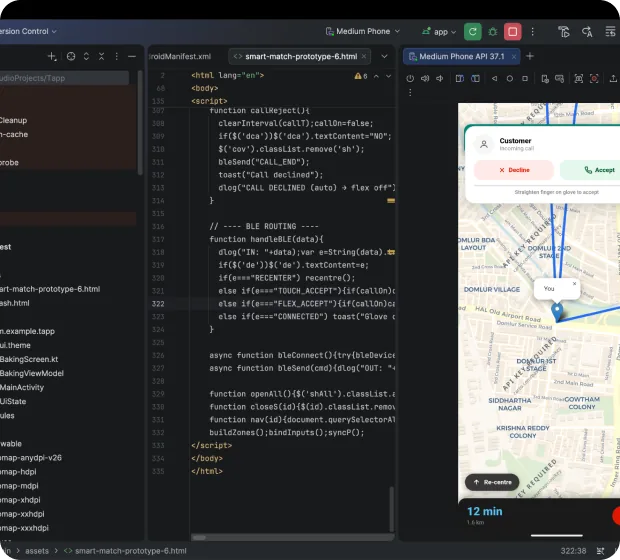
Task: Open the project panel options menu
Action: click(116, 57)
